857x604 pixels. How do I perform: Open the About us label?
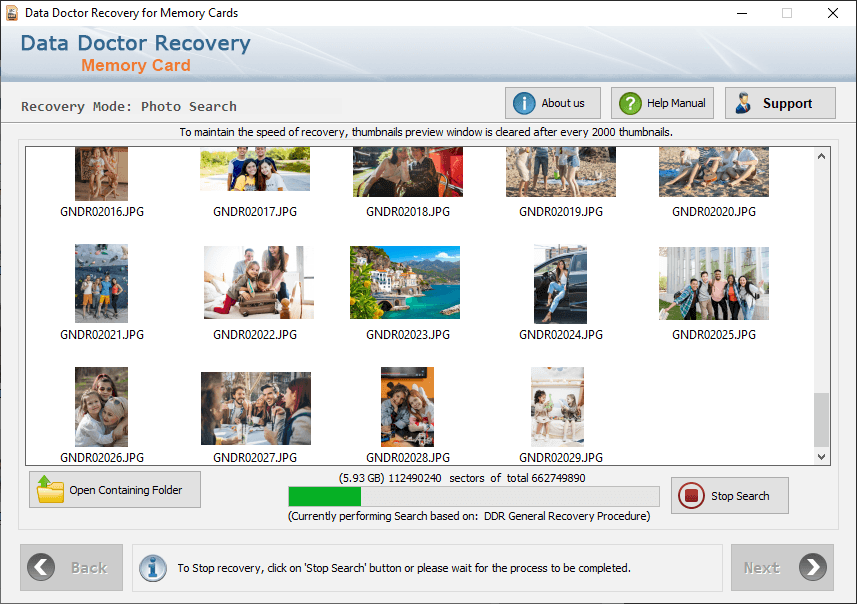(562, 103)
